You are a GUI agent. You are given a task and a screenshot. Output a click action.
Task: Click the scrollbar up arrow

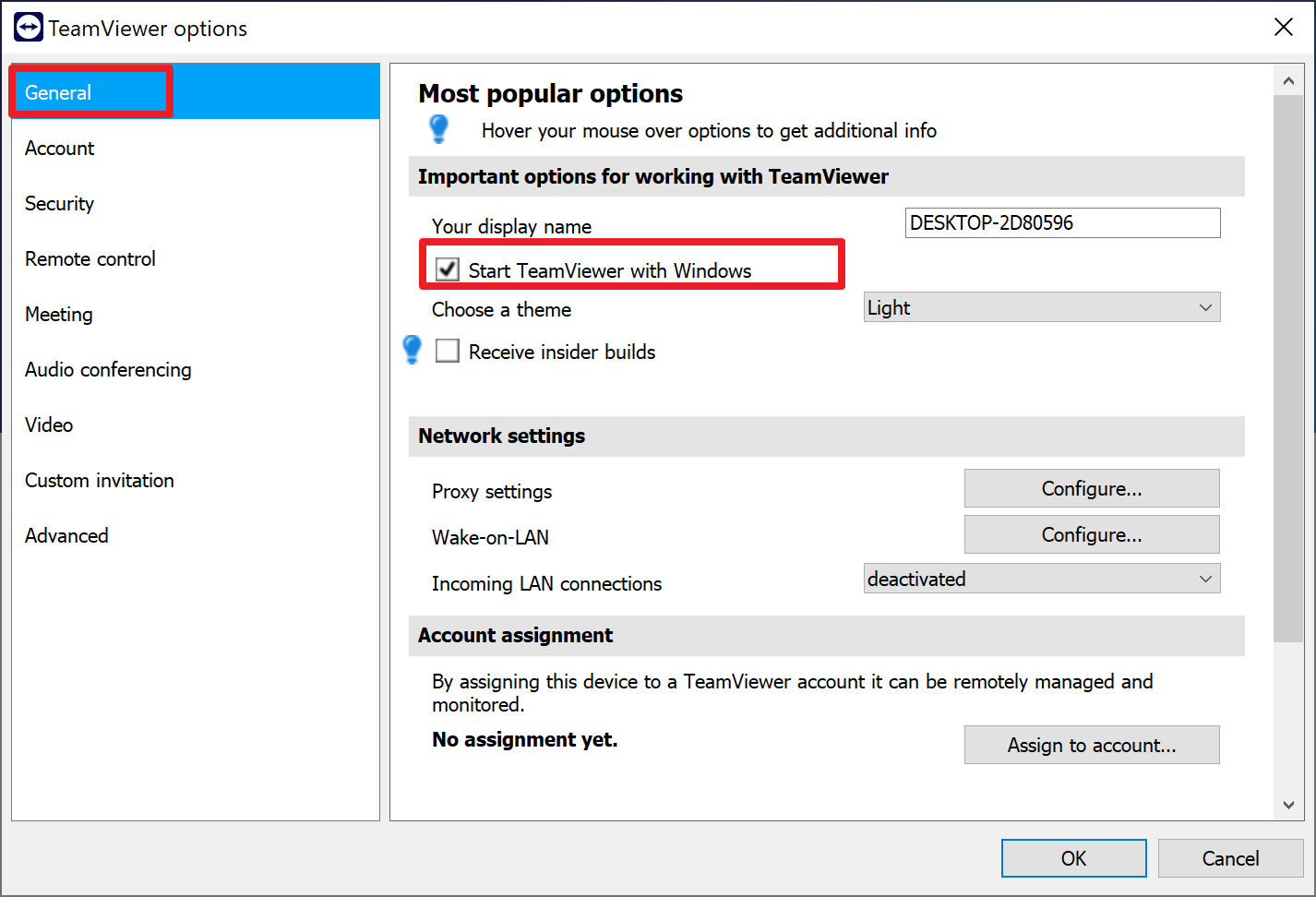tap(1288, 81)
